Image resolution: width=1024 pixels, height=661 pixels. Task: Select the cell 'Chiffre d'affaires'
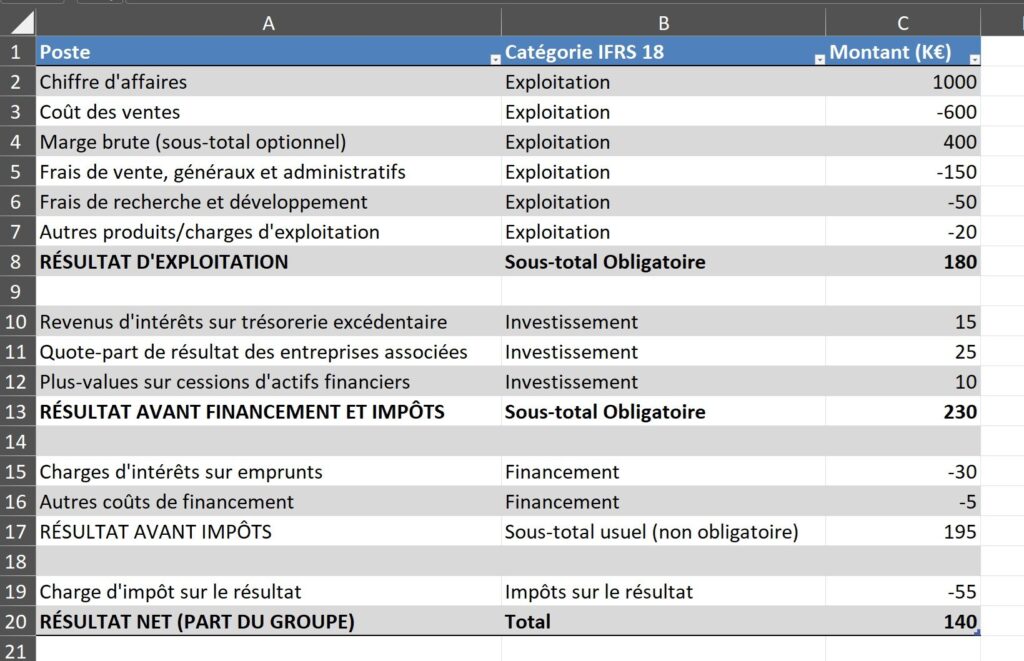(268, 82)
